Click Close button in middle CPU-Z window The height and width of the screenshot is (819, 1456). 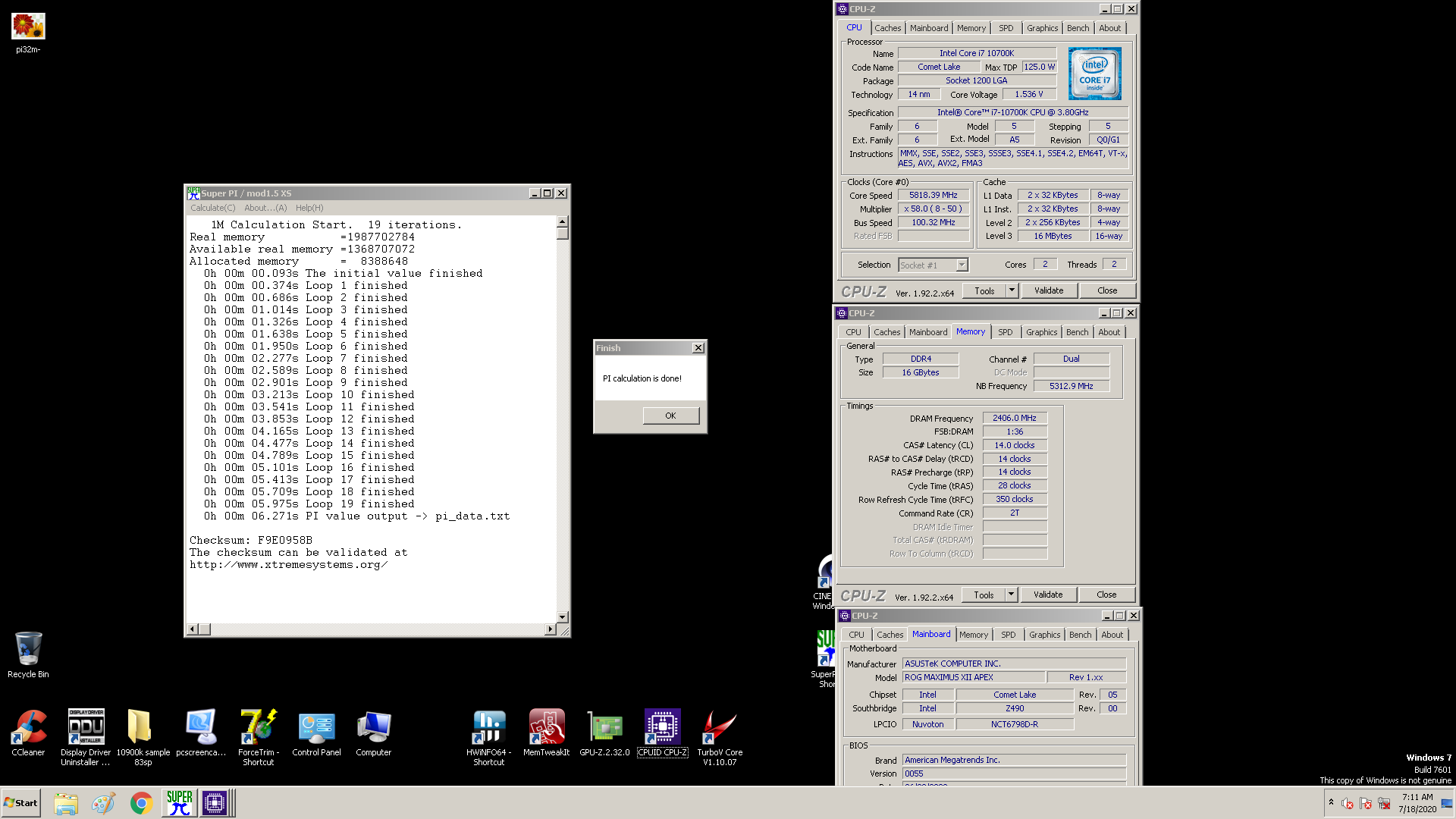pos(1106,595)
